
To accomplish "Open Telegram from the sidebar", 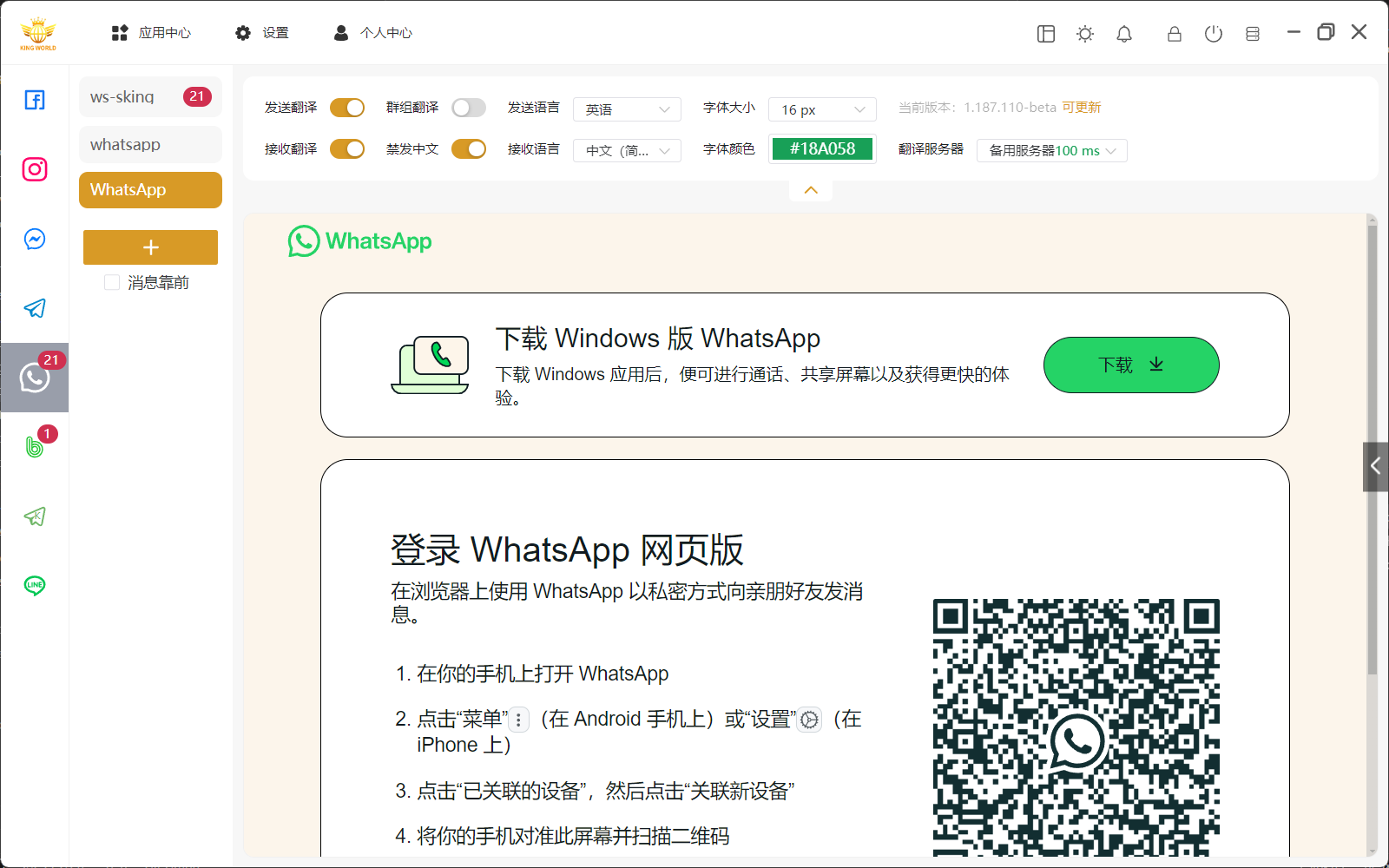I will point(34,308).
